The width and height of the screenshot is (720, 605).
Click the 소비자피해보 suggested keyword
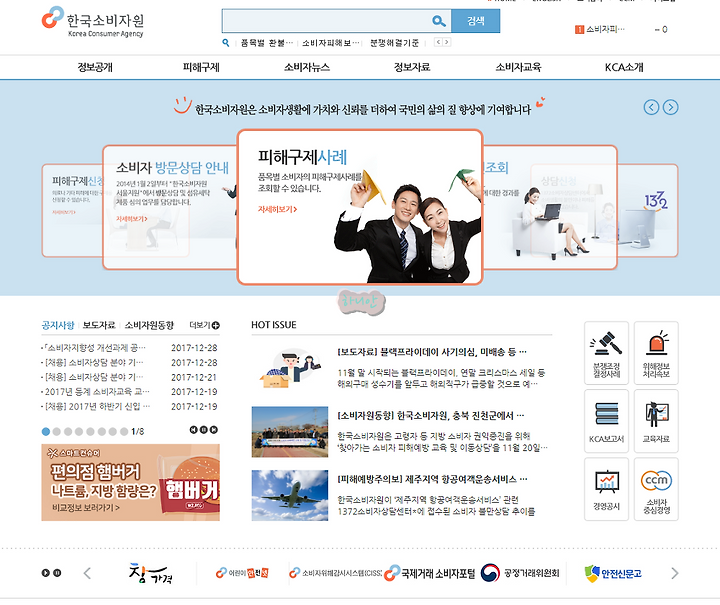coord(331,43)
